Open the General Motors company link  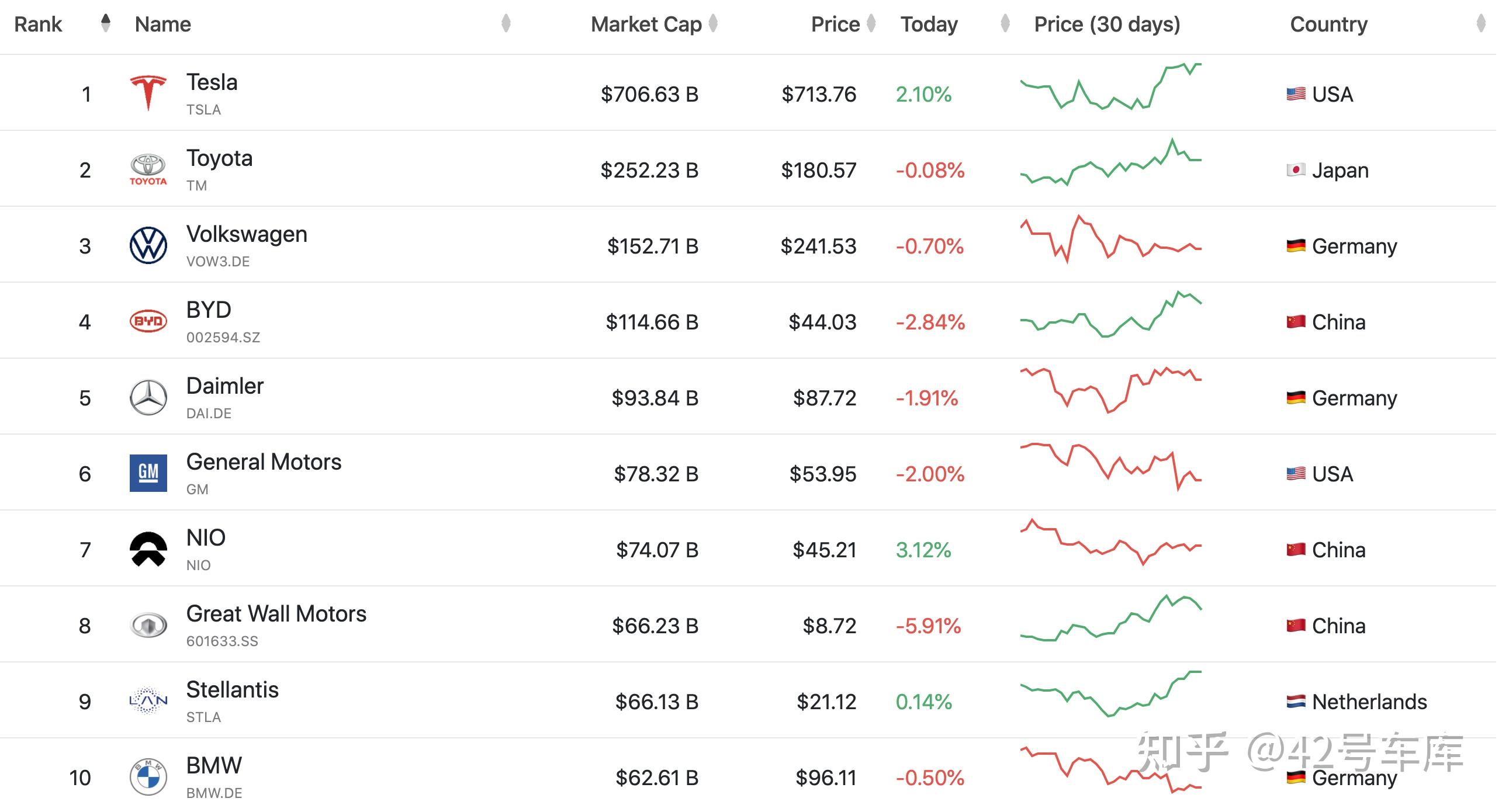click(264, 462)
